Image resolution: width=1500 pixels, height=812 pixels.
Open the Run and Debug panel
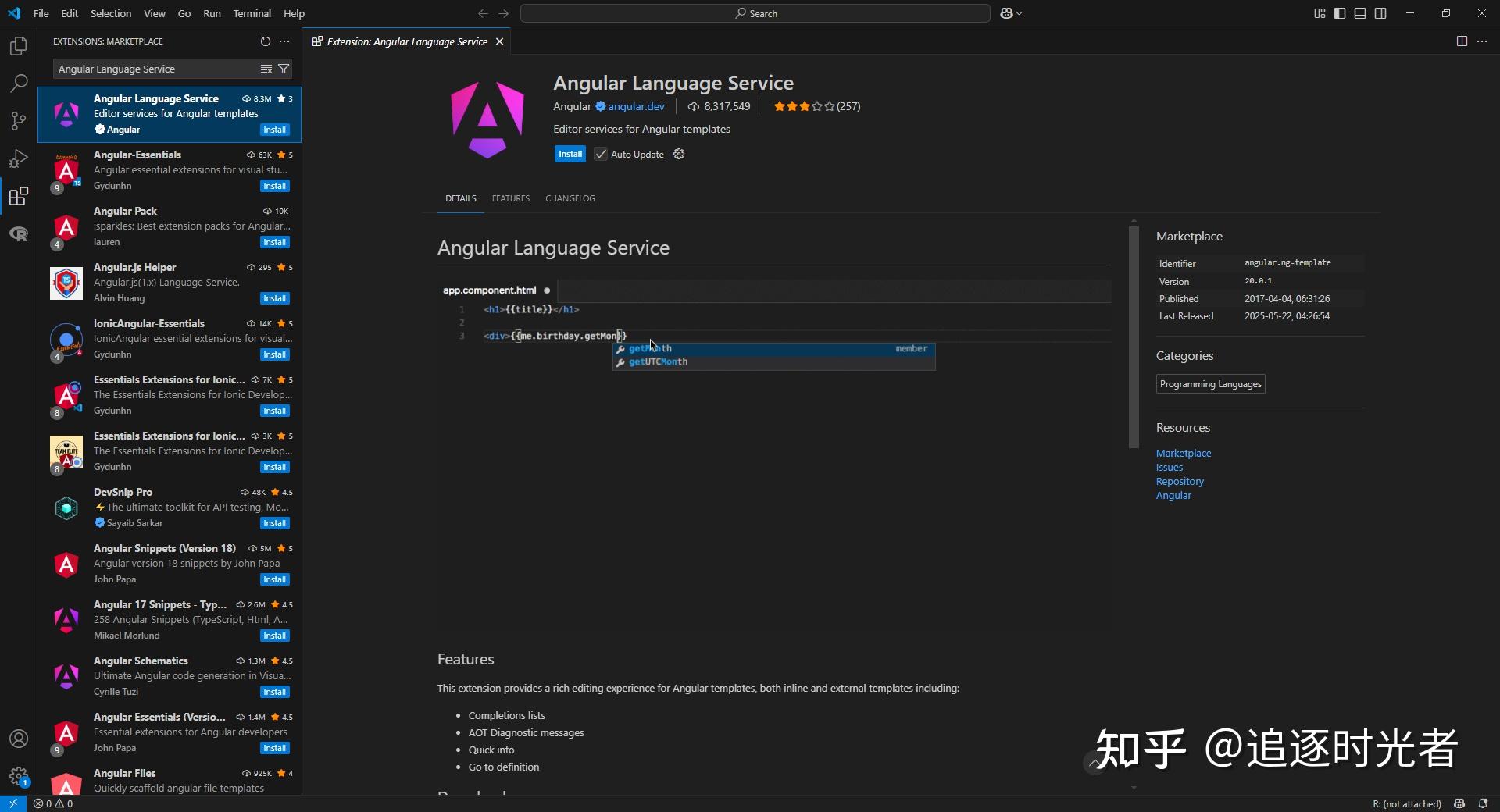(x=18, y=158)
